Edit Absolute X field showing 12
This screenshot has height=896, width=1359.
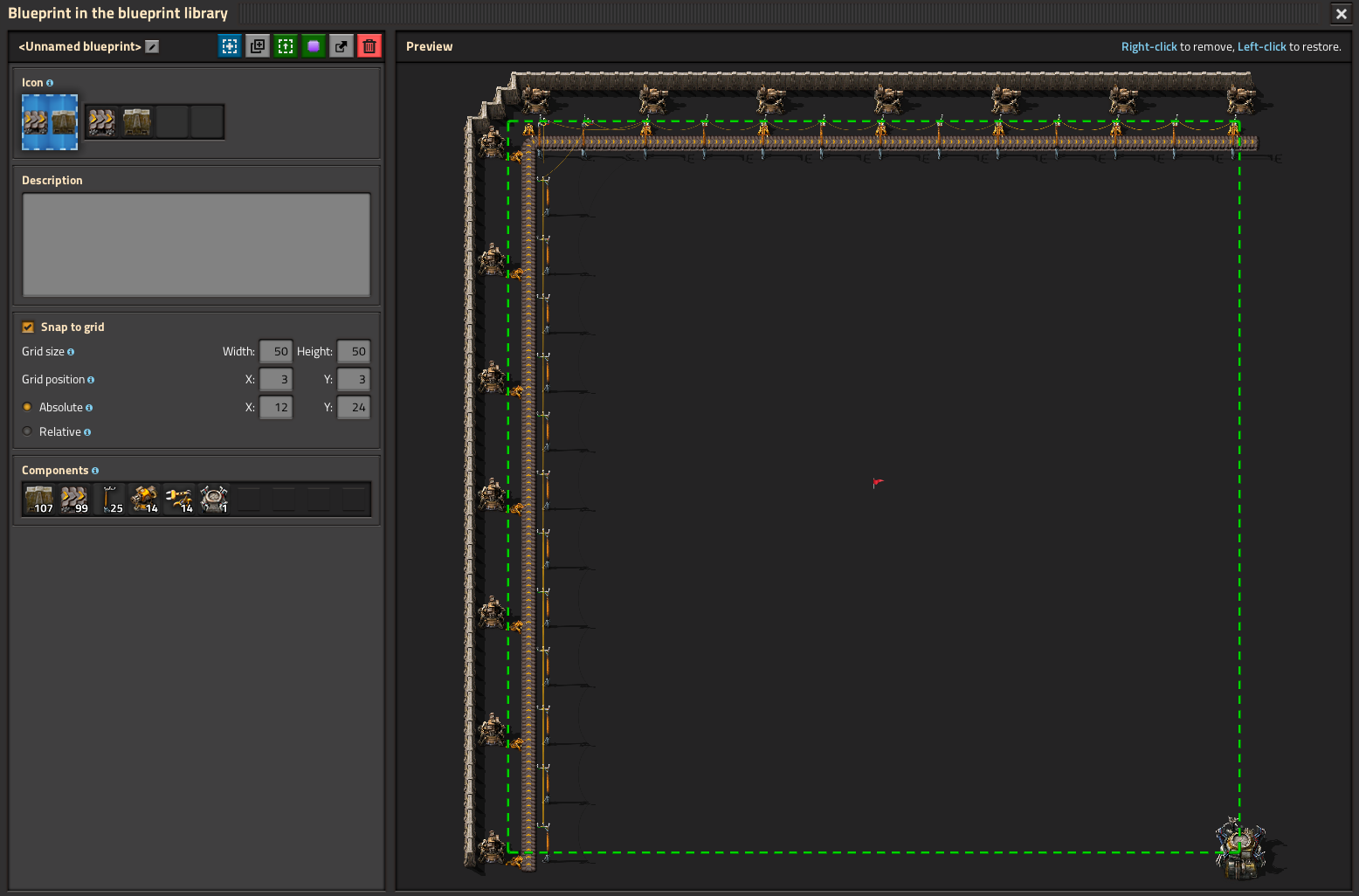[x=276, y=407]
